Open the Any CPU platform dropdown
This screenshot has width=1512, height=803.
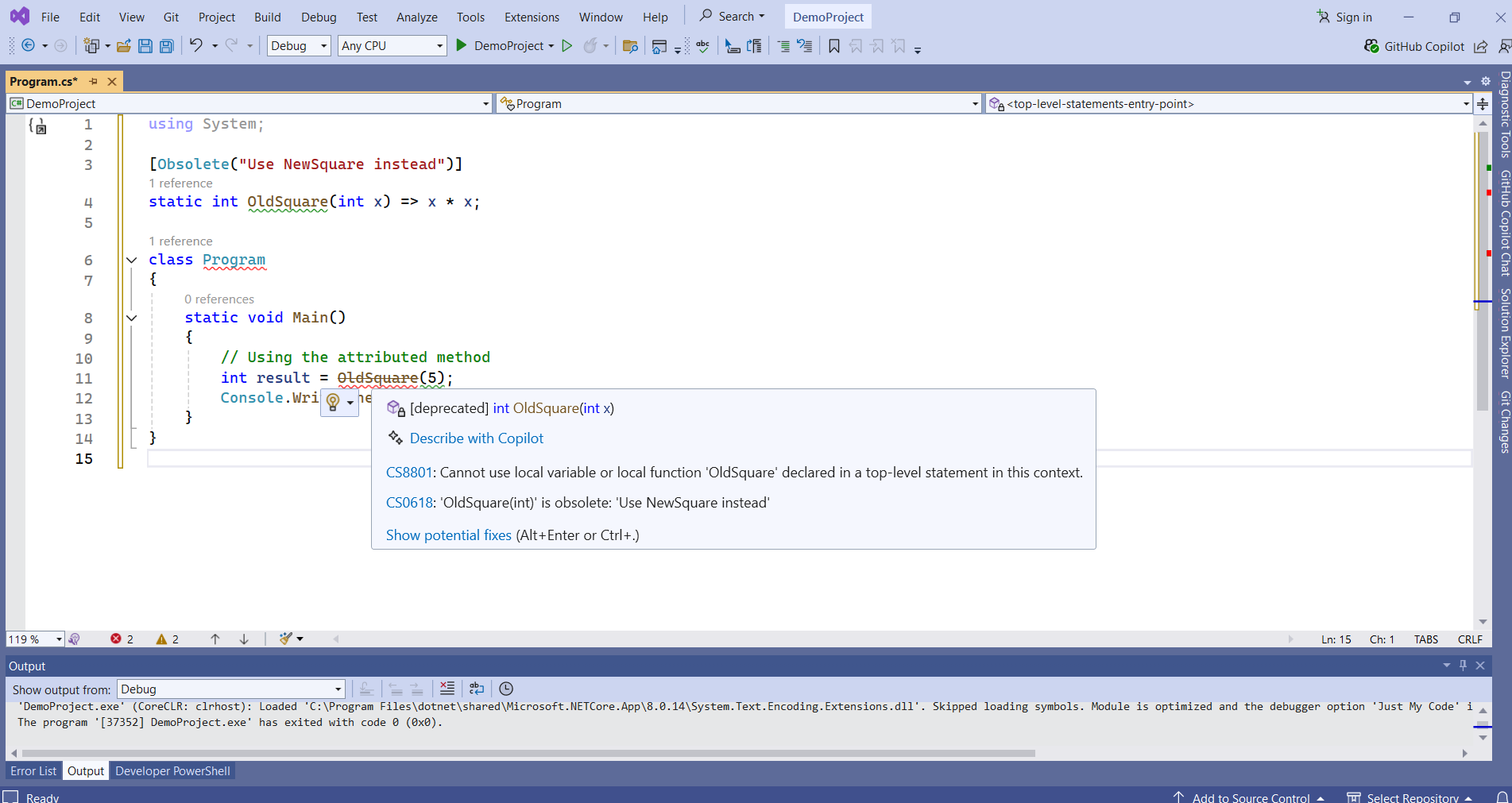coord(393,46)
